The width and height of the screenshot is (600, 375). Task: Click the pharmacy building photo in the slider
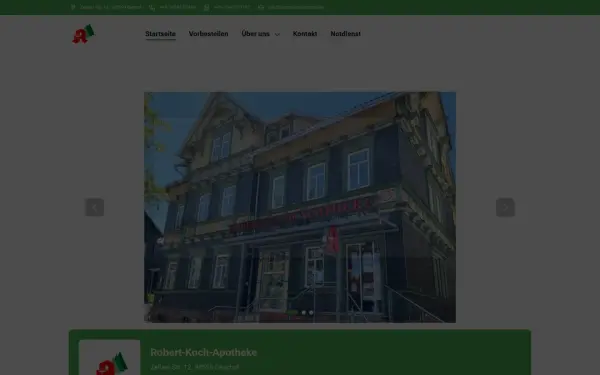click(x=300, y=207)
